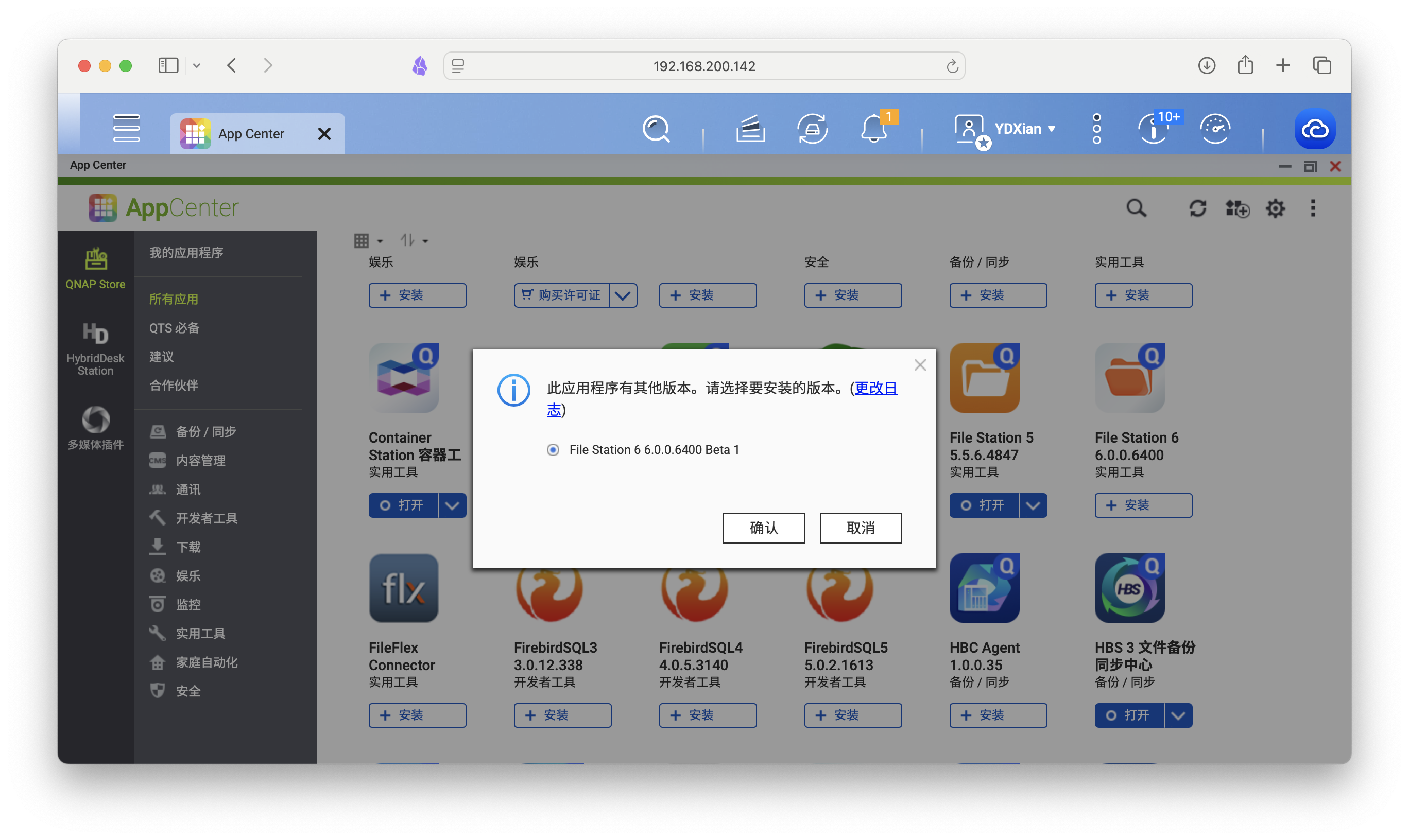The width and height of the screenshot is (1409, 840).
Task: Open the dashboard gauge icon
Action: [x=1215, y=129]
